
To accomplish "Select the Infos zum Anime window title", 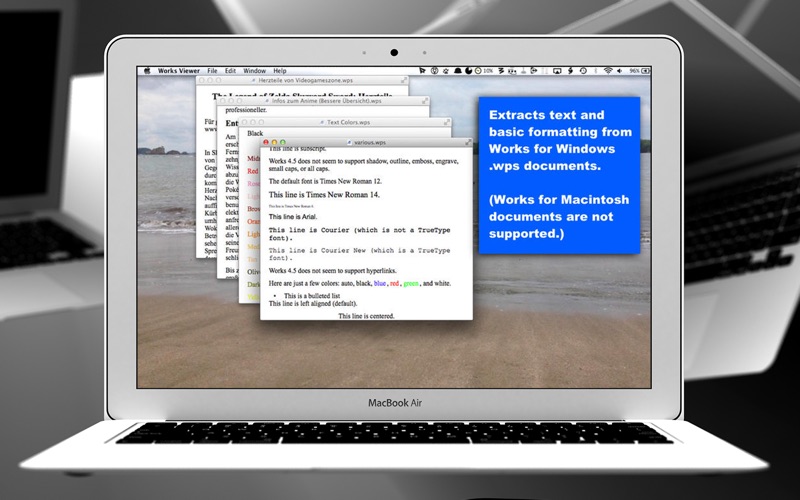I will click(327, 101).
